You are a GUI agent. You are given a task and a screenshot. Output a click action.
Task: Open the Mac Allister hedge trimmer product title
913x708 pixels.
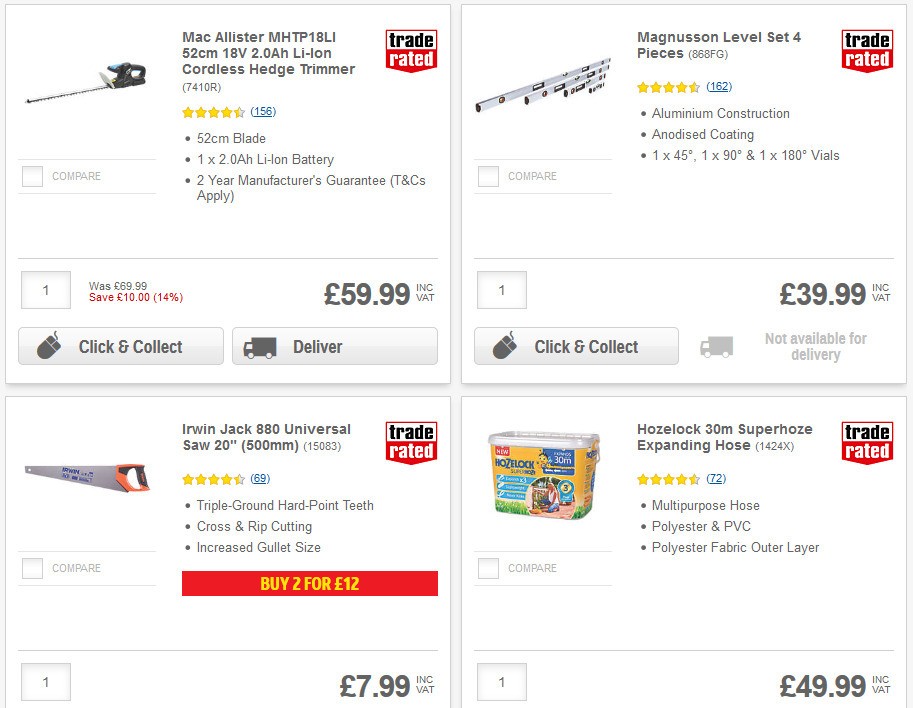267,53
